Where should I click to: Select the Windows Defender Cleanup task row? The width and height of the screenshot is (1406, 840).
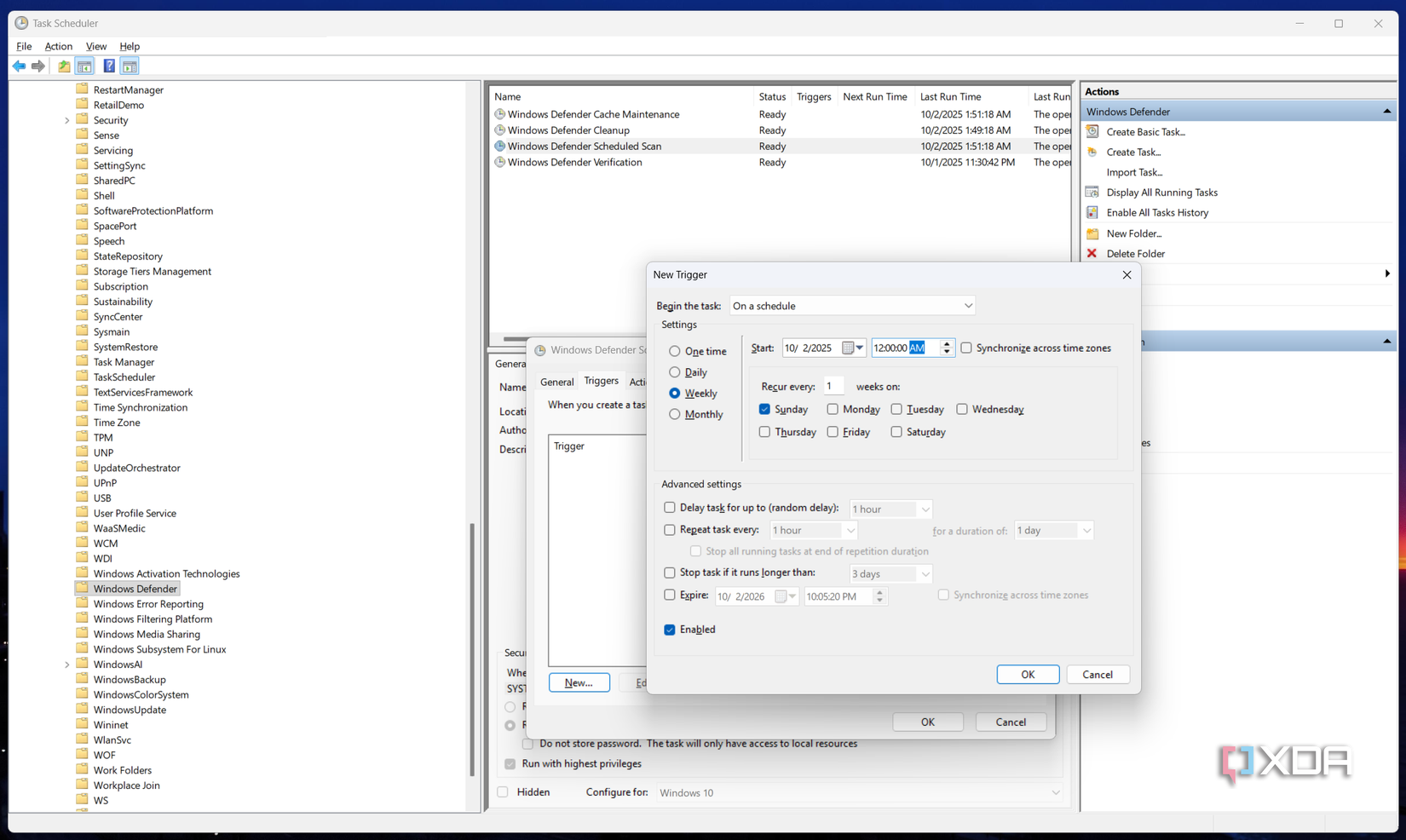coord(568,129)
